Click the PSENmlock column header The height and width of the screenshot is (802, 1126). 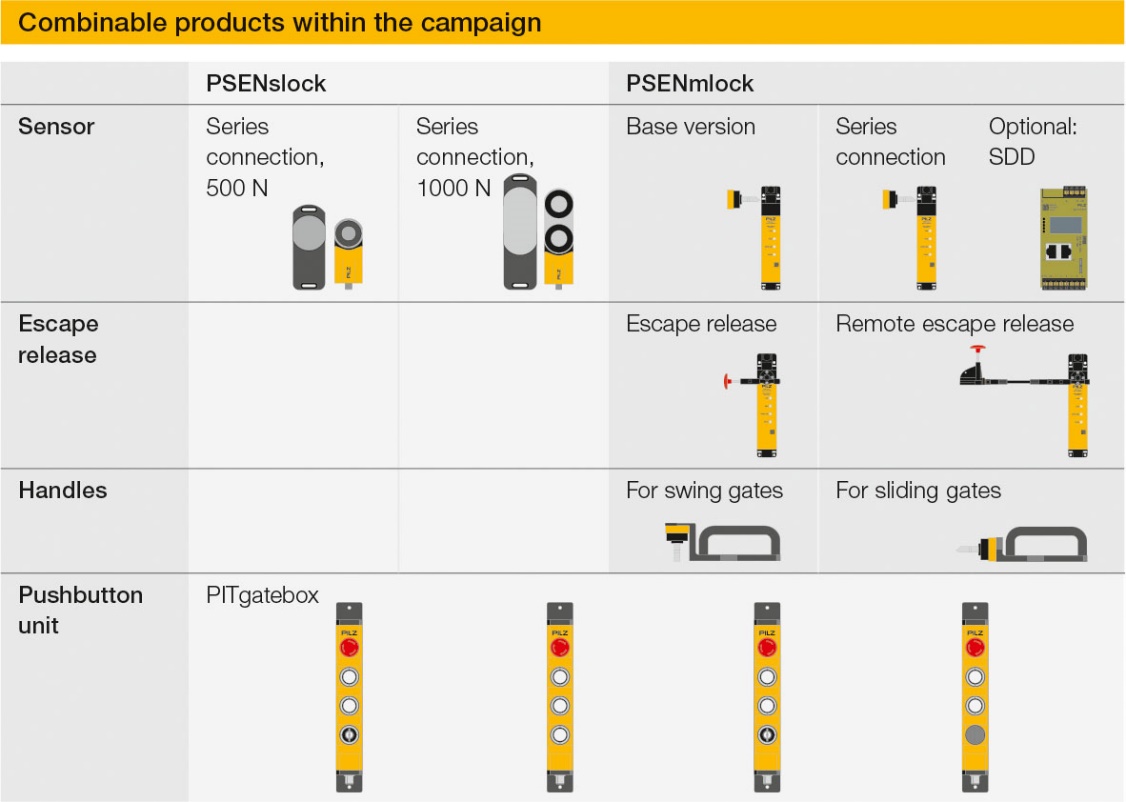(x=689, y=83)
